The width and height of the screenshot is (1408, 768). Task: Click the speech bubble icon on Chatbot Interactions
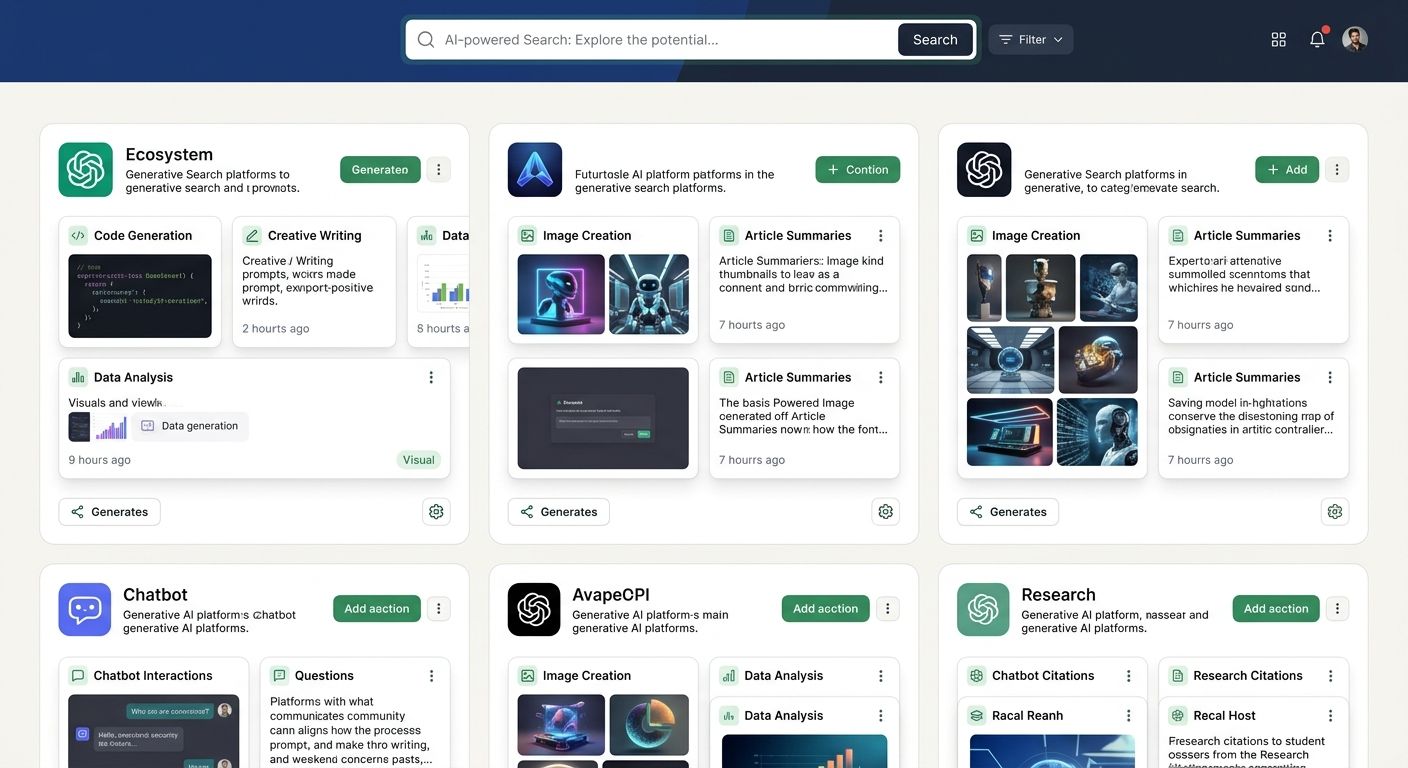(x=77, y=675)
